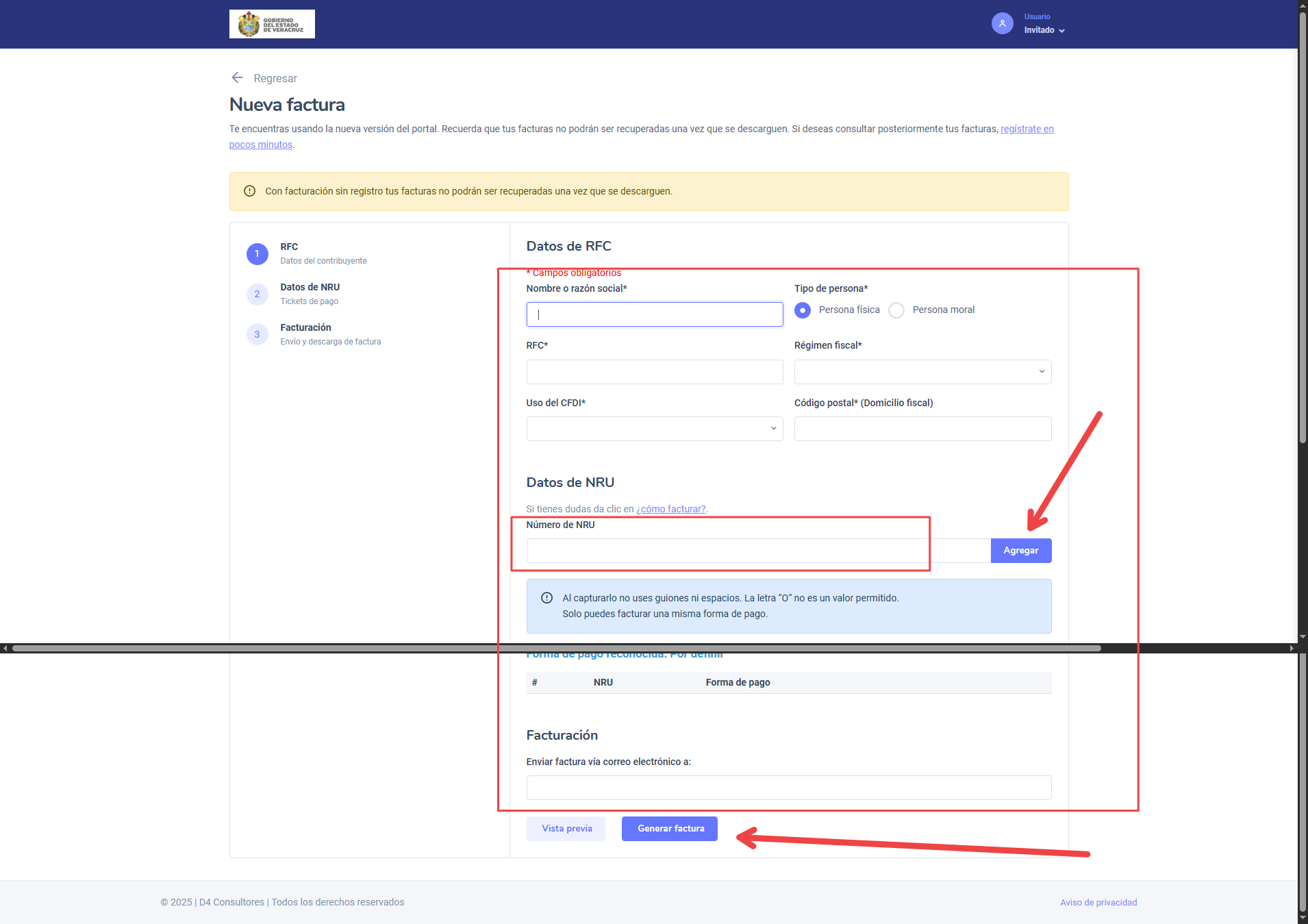
Task: Click the warning icon in yellow banner
Action: pos(250,191)
